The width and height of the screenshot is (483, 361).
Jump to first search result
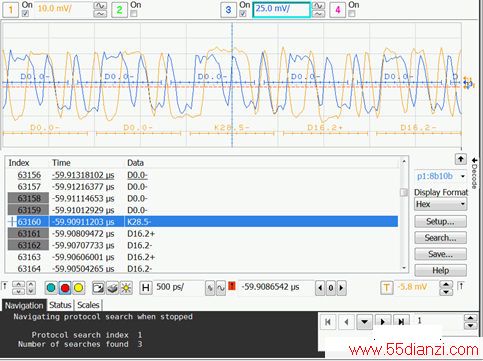point(328,322)
